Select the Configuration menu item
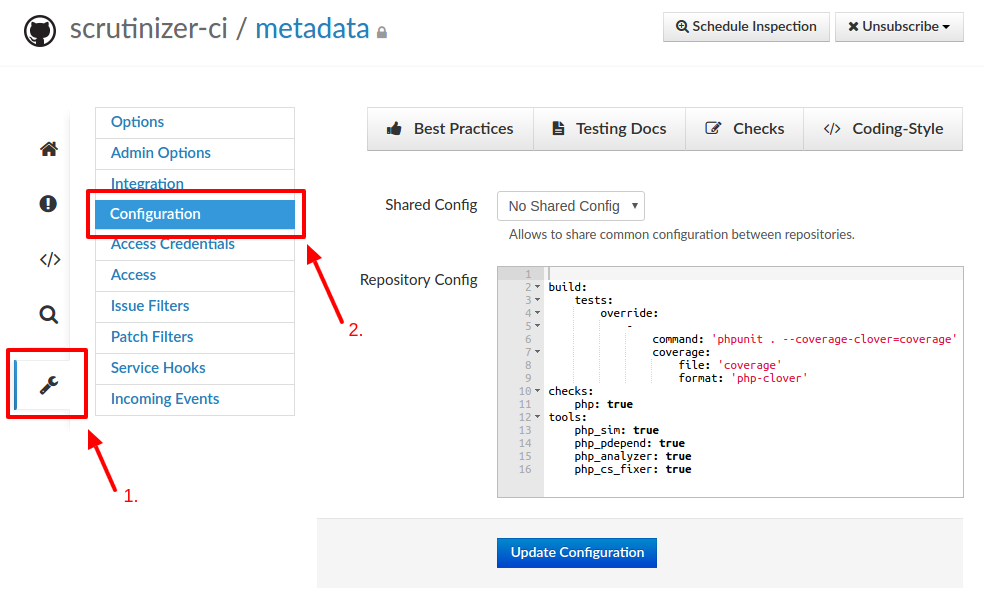This screenshot has width=984, height=608. 195,214
